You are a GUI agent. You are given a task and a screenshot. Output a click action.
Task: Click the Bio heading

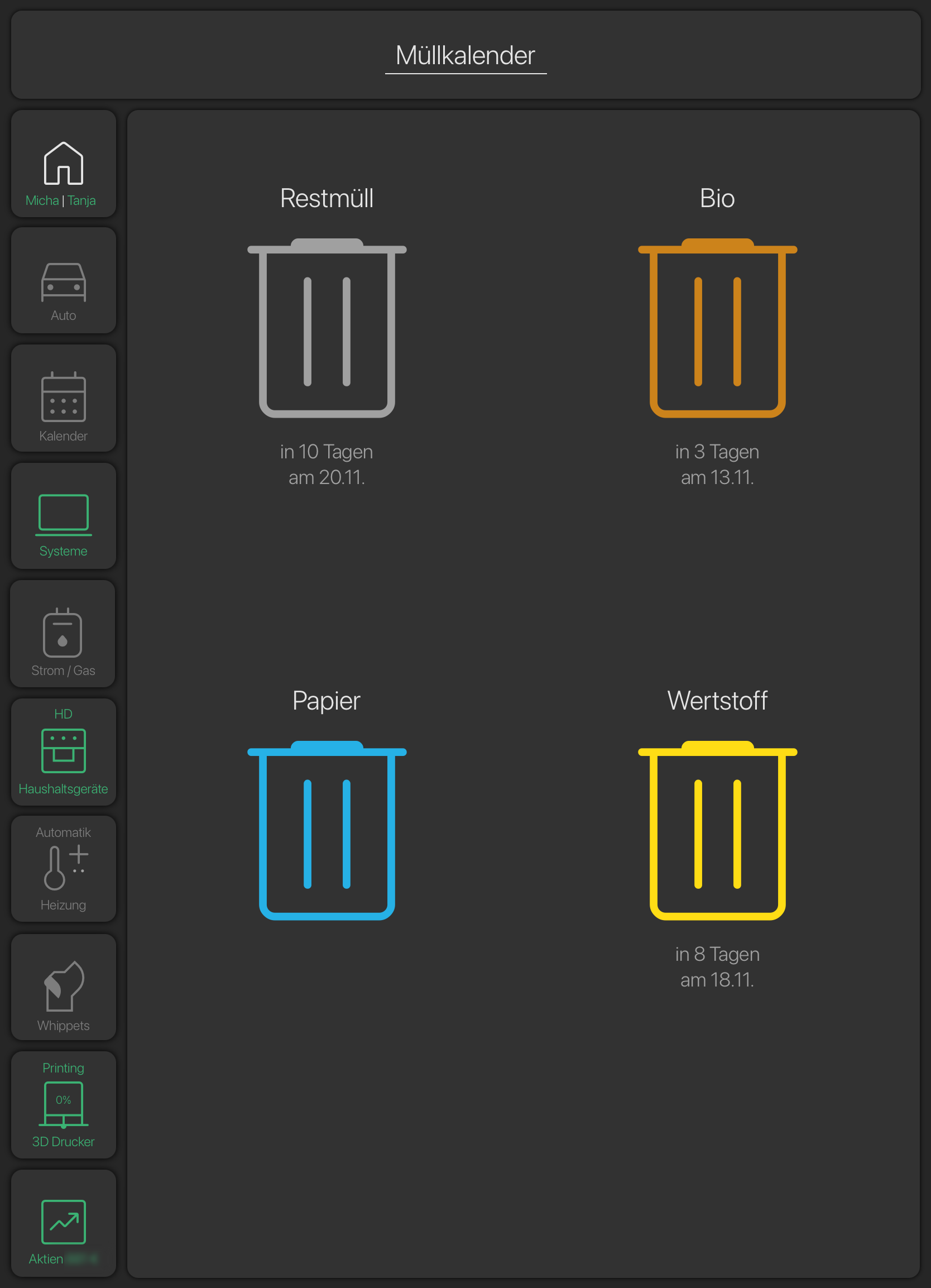[718, 198]
